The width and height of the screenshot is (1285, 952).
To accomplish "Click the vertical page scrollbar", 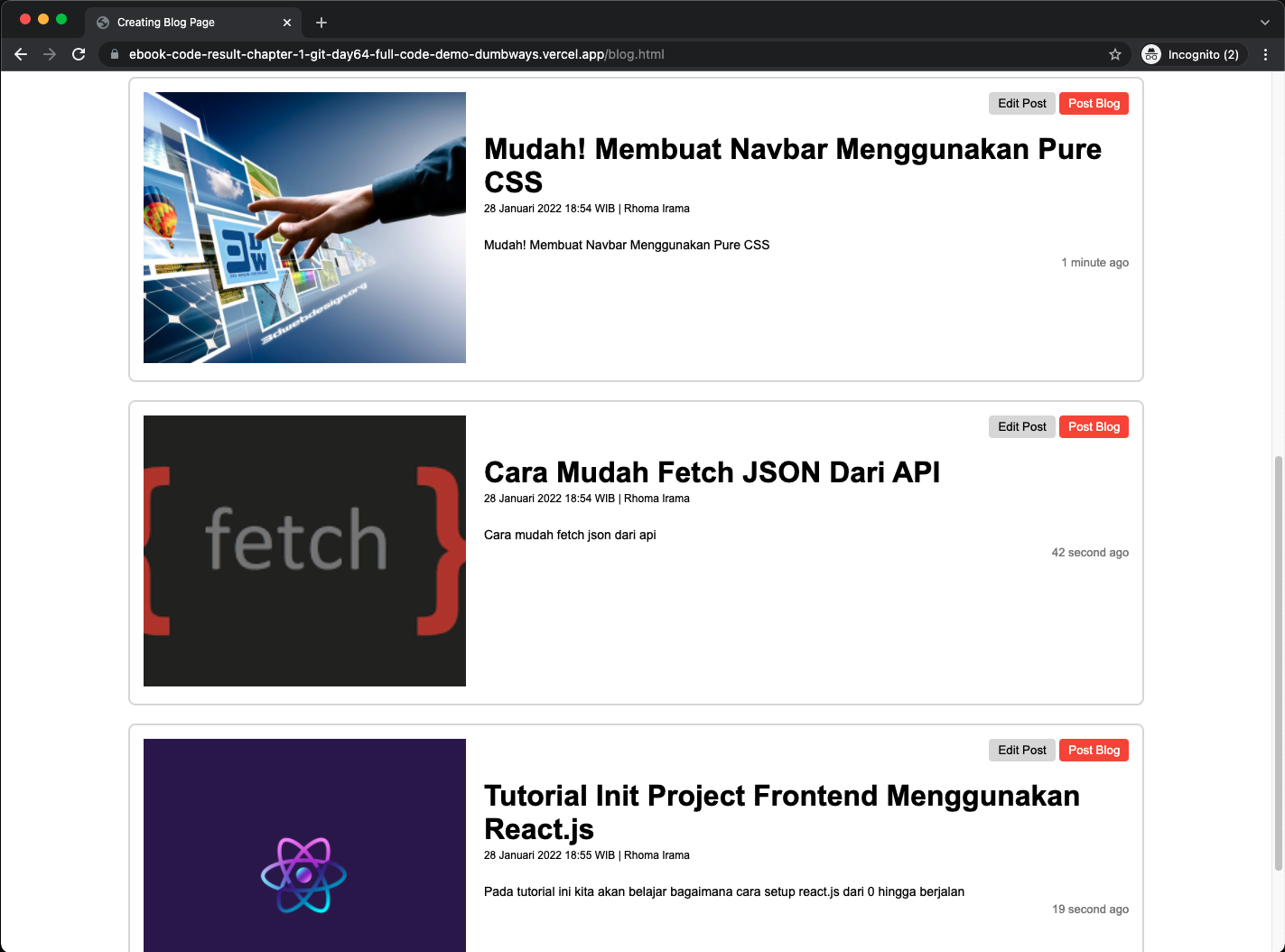I will [x=1278, y=664].
